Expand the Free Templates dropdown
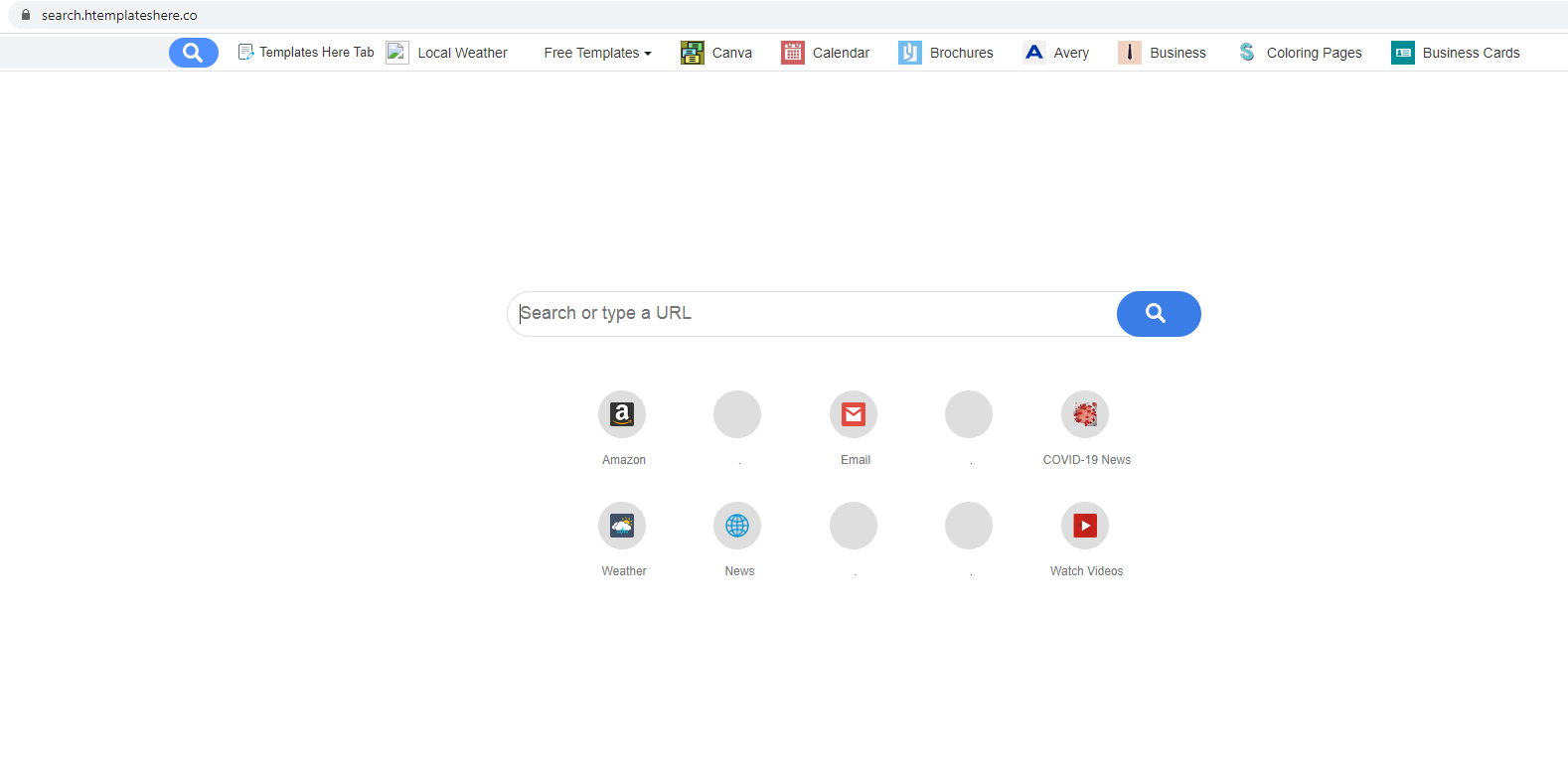 597,53
